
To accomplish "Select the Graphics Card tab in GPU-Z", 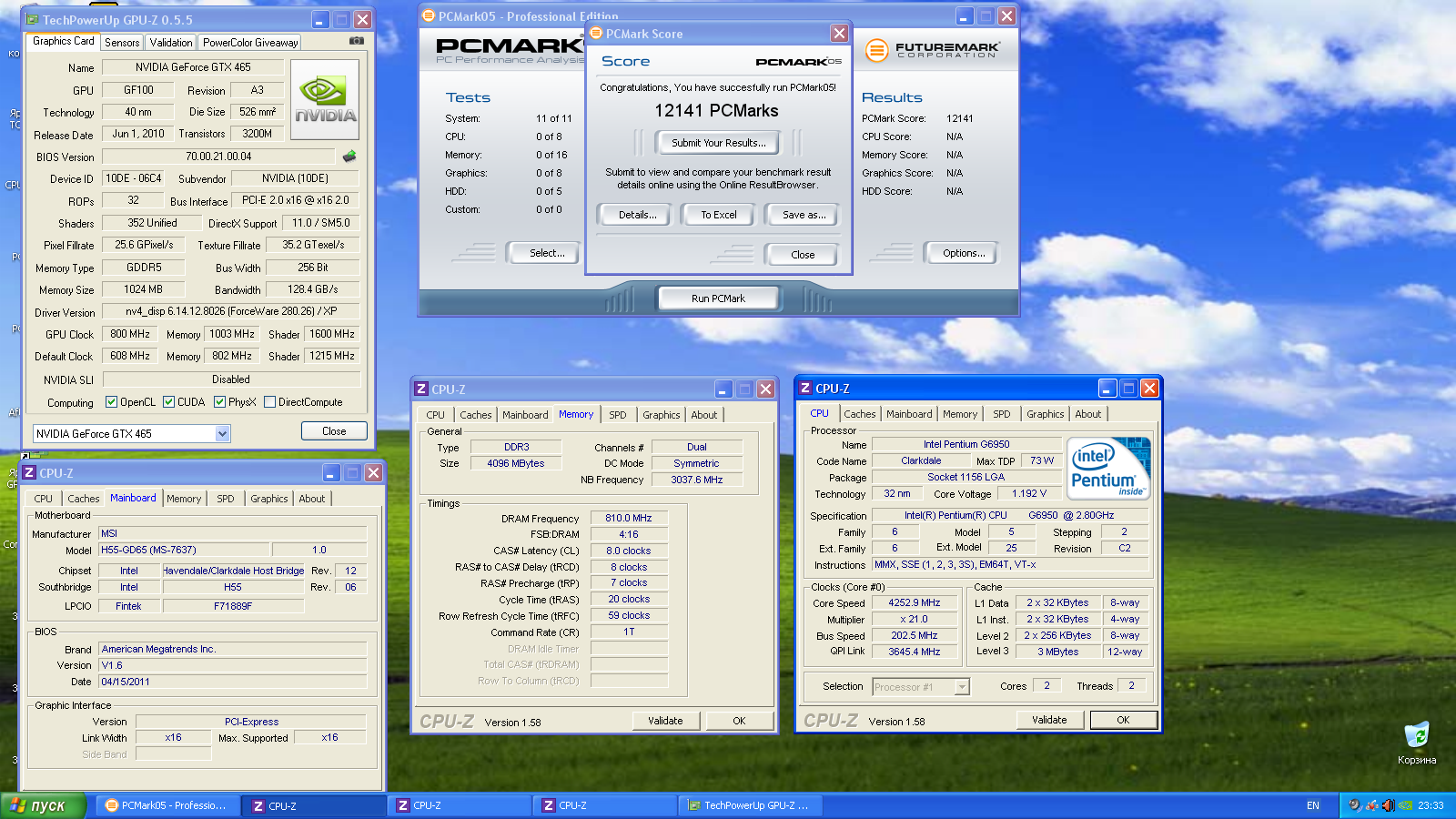I will [x=64, y=41].
